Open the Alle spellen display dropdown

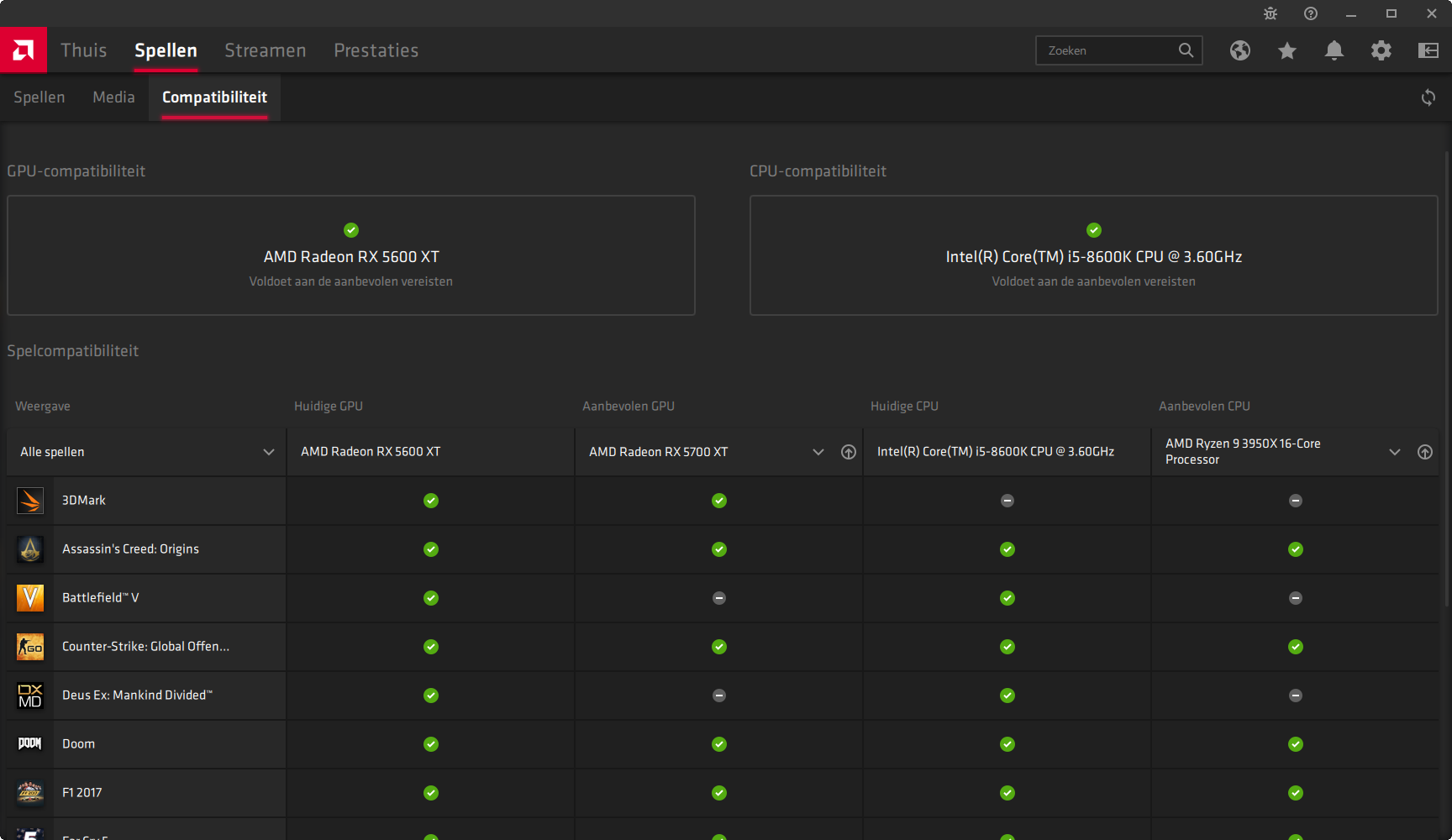tap(146, 452)
